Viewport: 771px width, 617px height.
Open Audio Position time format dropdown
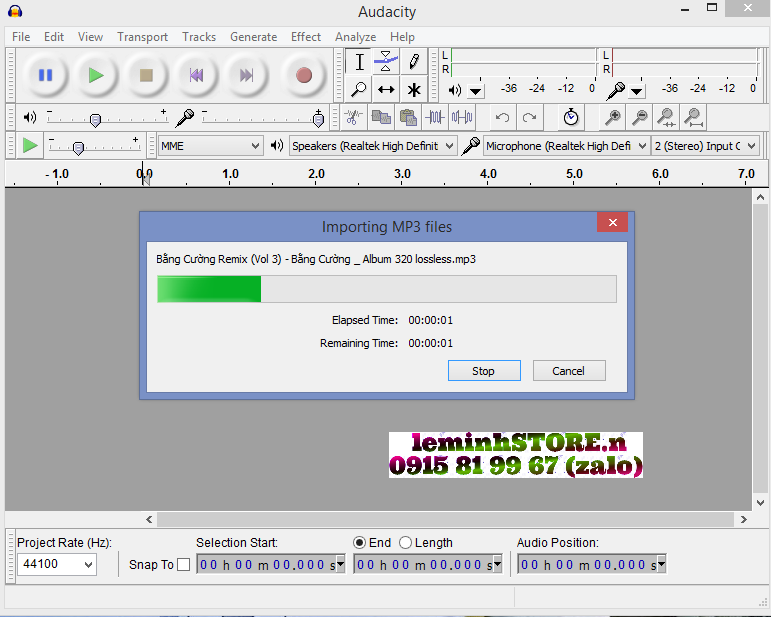(661, 564)
